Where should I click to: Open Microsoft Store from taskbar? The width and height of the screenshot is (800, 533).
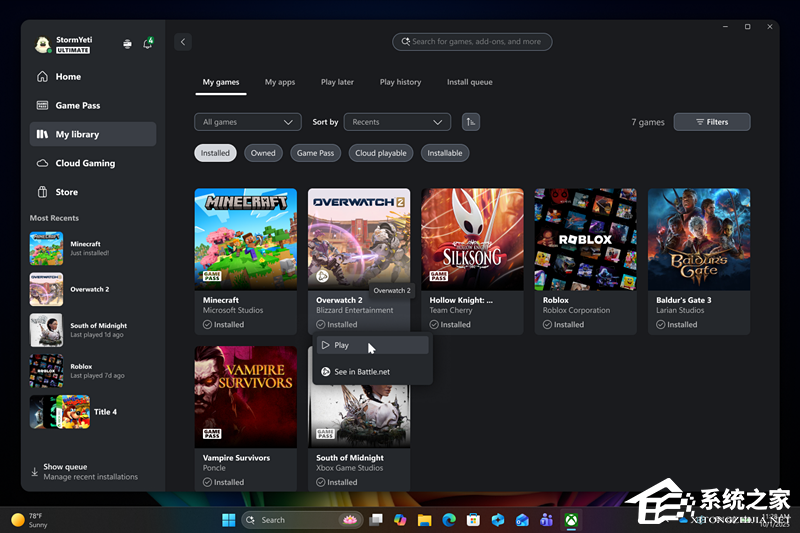click(473, 520)
